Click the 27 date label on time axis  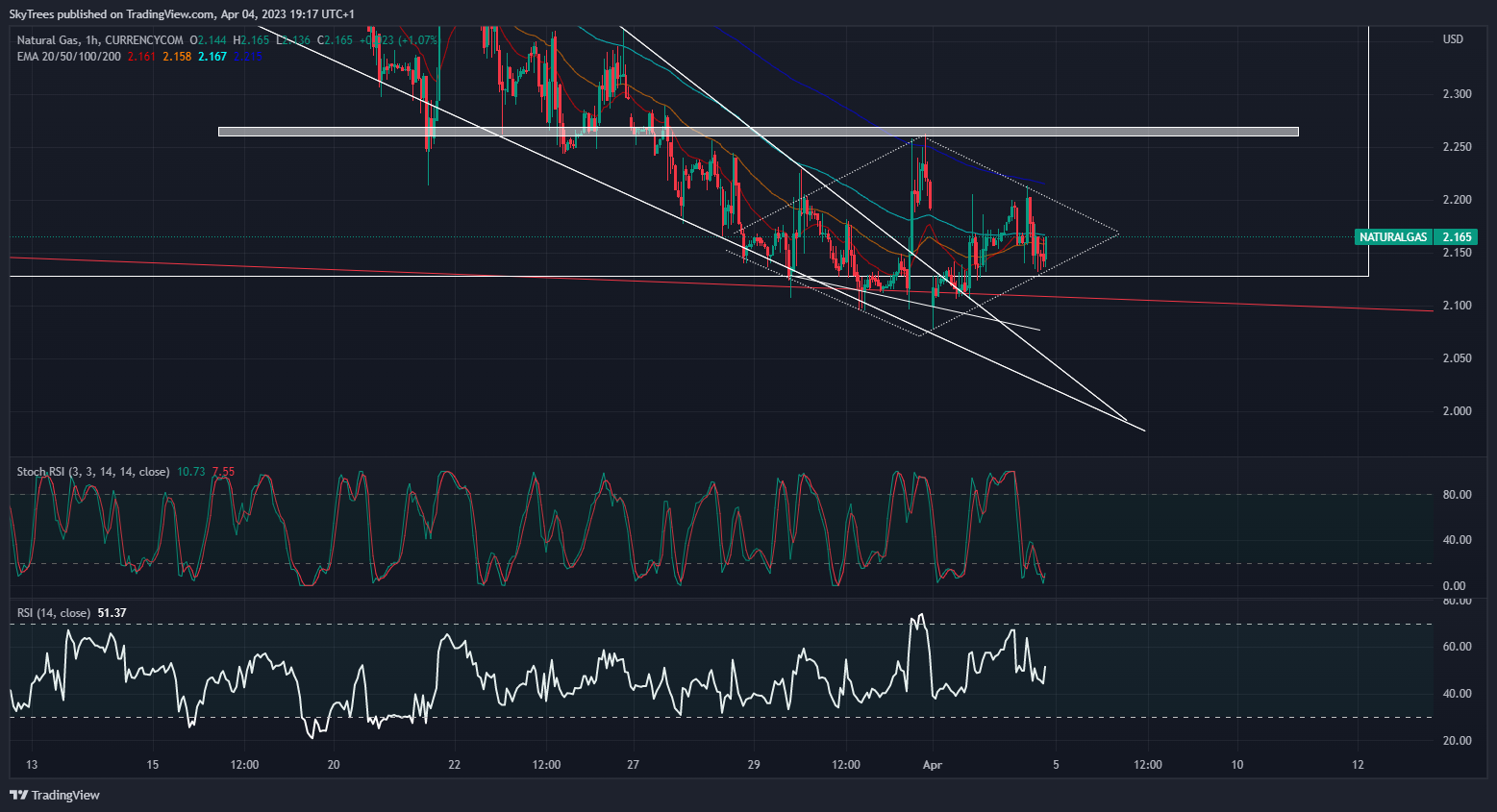pyautogui.click(x=634, y=765)
